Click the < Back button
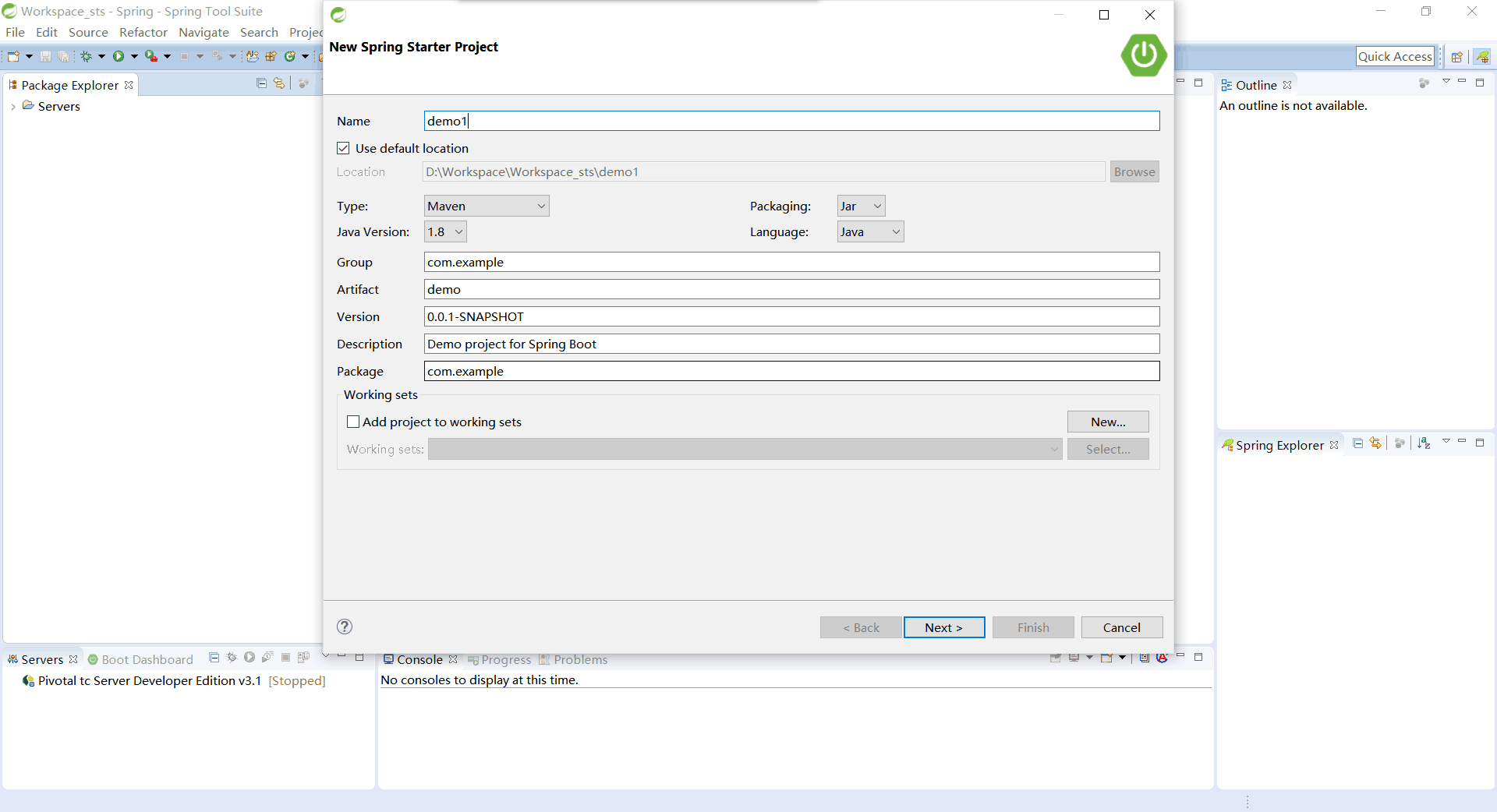The image size is (1497, 812). [x=861, y=627]
